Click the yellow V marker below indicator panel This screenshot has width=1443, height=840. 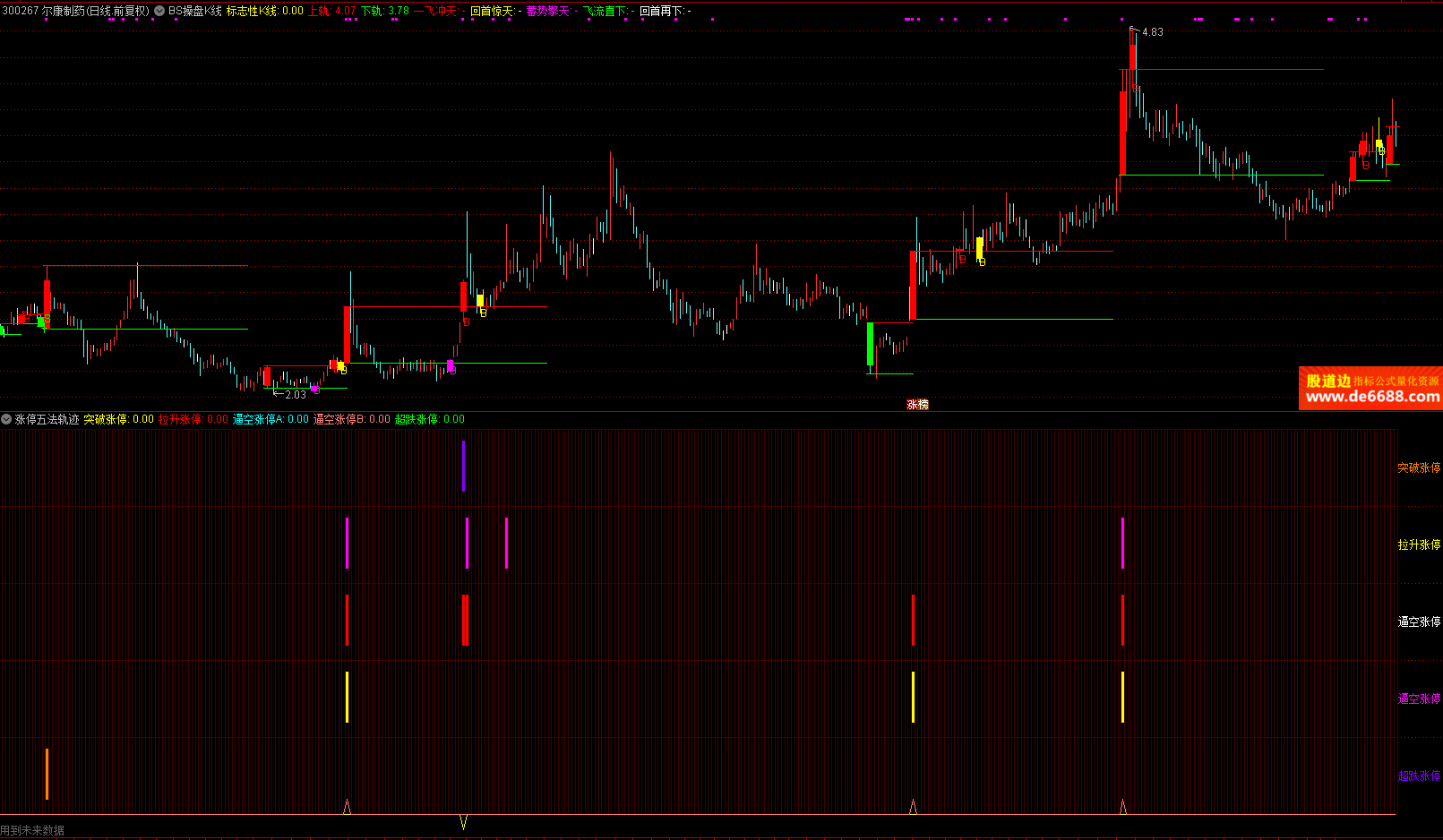click(463, 821)
